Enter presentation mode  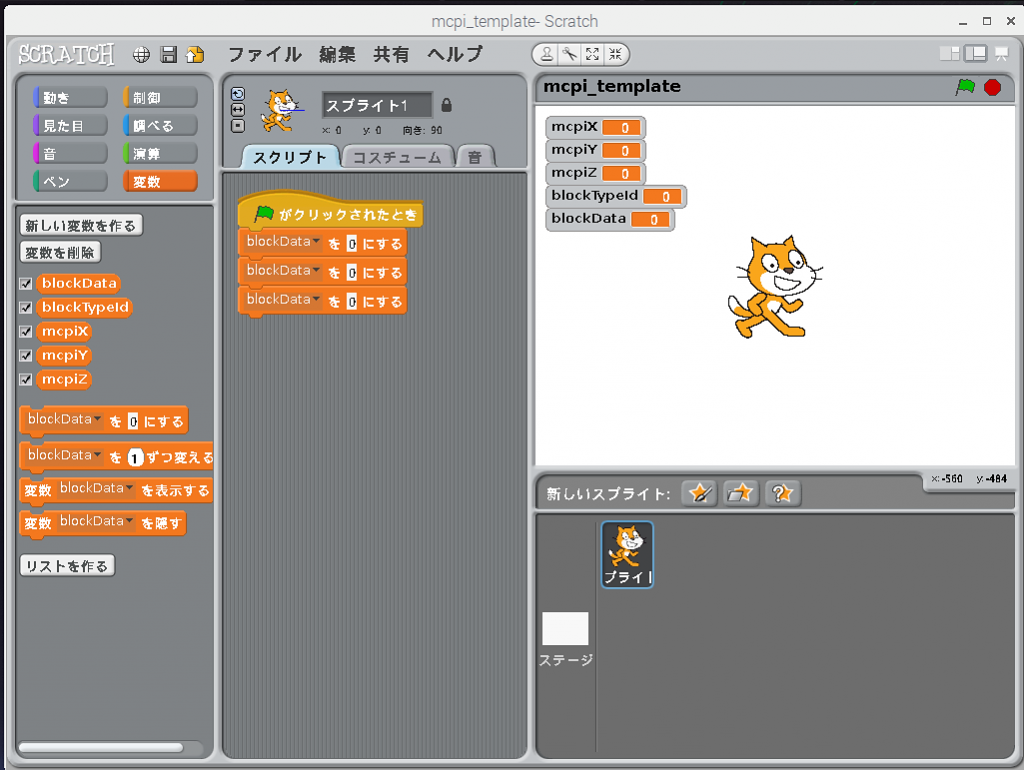click(x=1001, y=54)
